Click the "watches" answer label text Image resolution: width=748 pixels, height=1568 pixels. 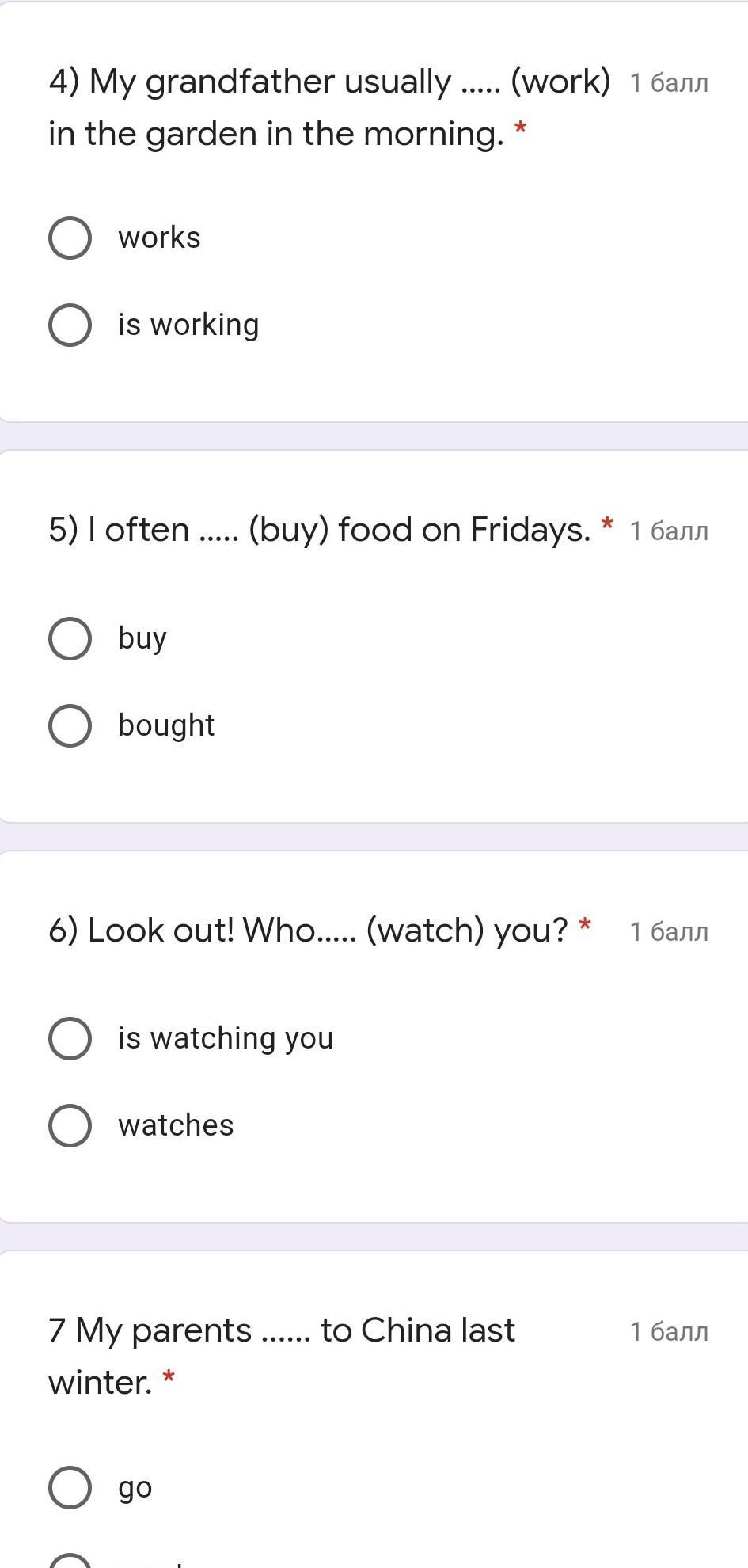pos(176,1125)
